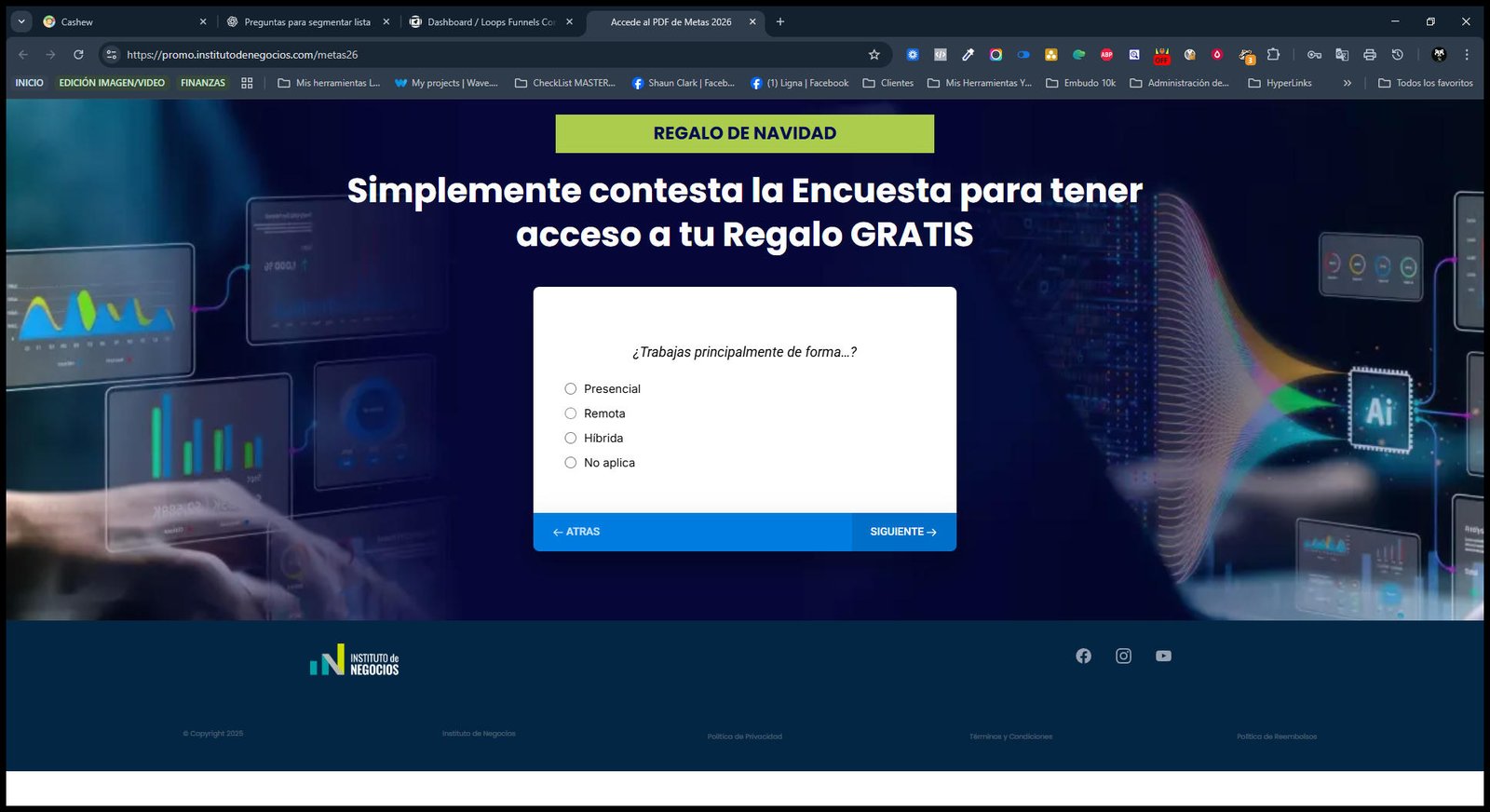This screenshot has width=1490, height=812.
Task: Open the Embudo 10k bookmark folder
Action: click(x=1080, y=83)
